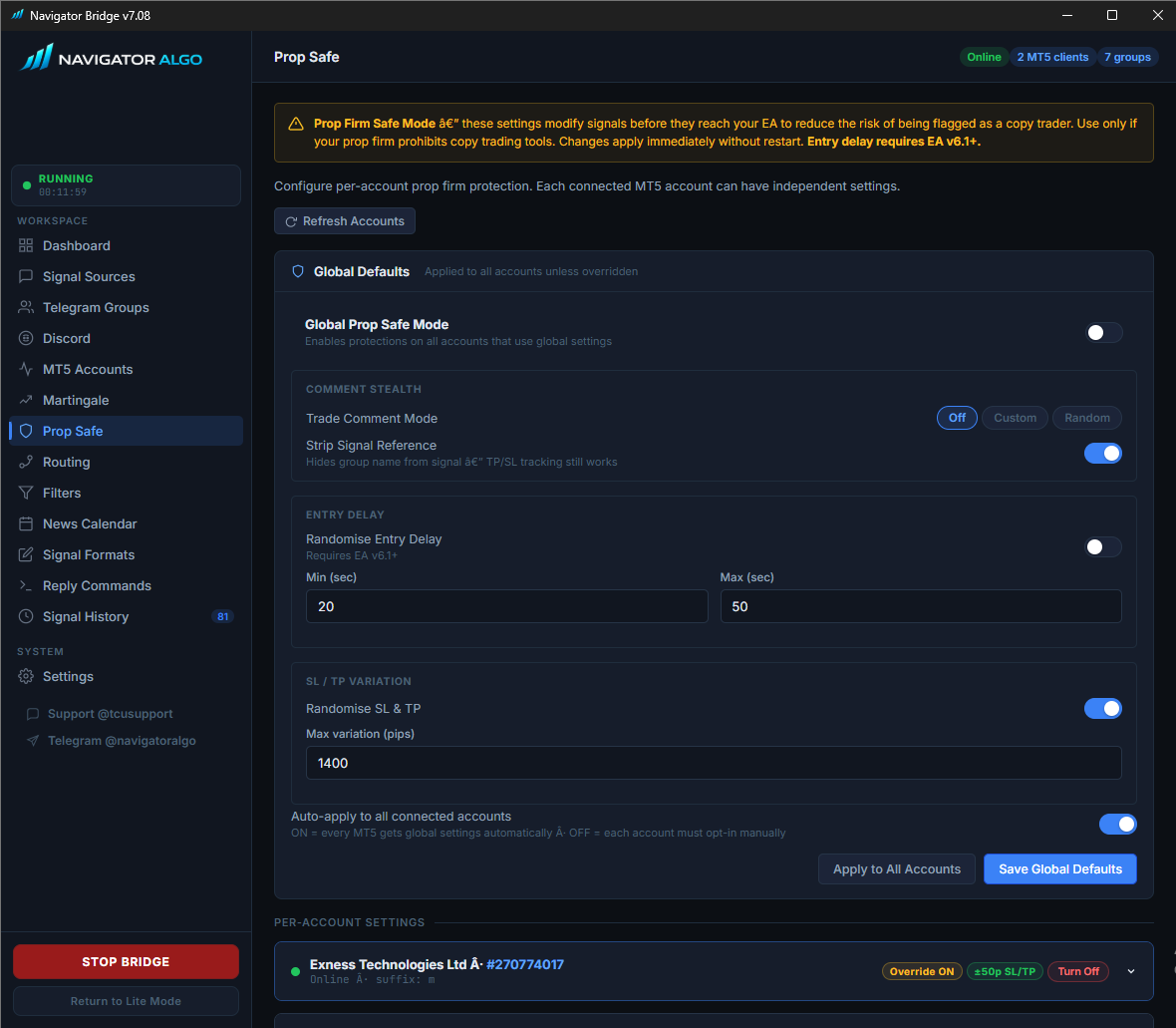
Task: Toggle Auto-apply to all connected accounts
Action: coord(1118,824)
